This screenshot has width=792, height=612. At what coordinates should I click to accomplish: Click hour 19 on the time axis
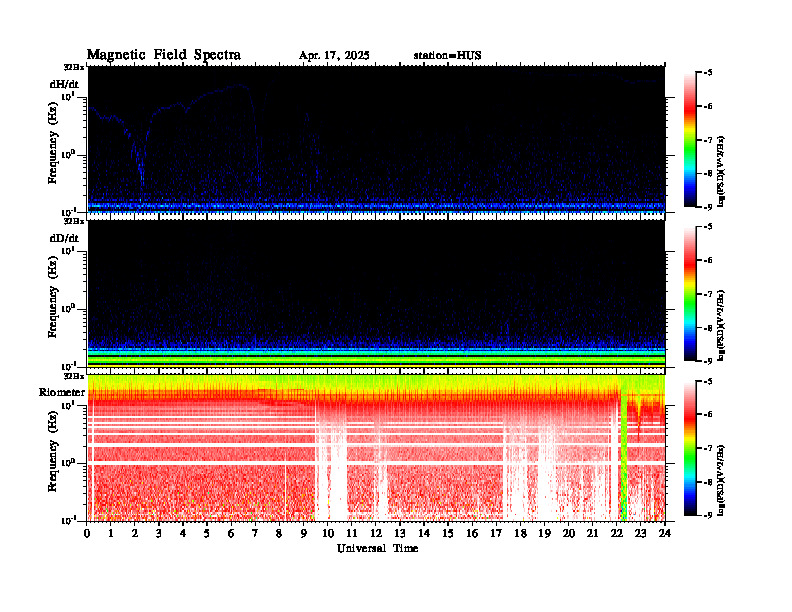544,533
